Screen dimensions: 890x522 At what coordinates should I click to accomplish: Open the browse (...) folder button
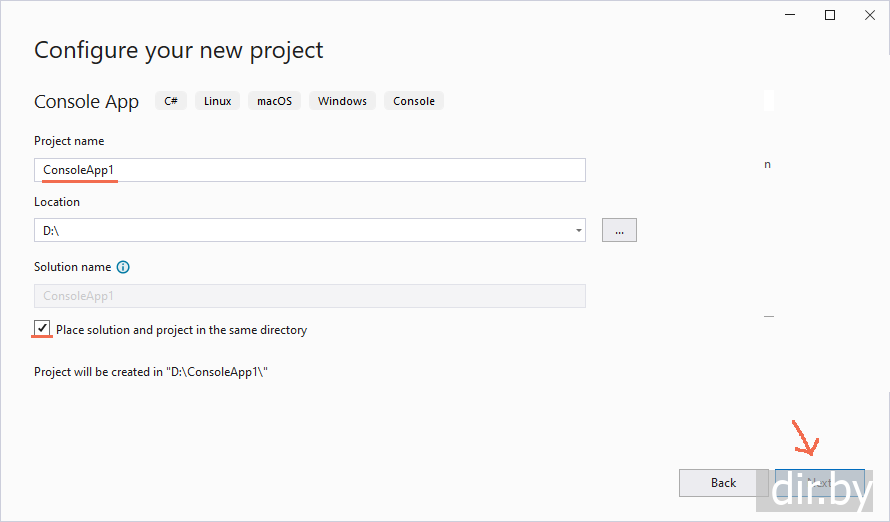coord(619,231)
